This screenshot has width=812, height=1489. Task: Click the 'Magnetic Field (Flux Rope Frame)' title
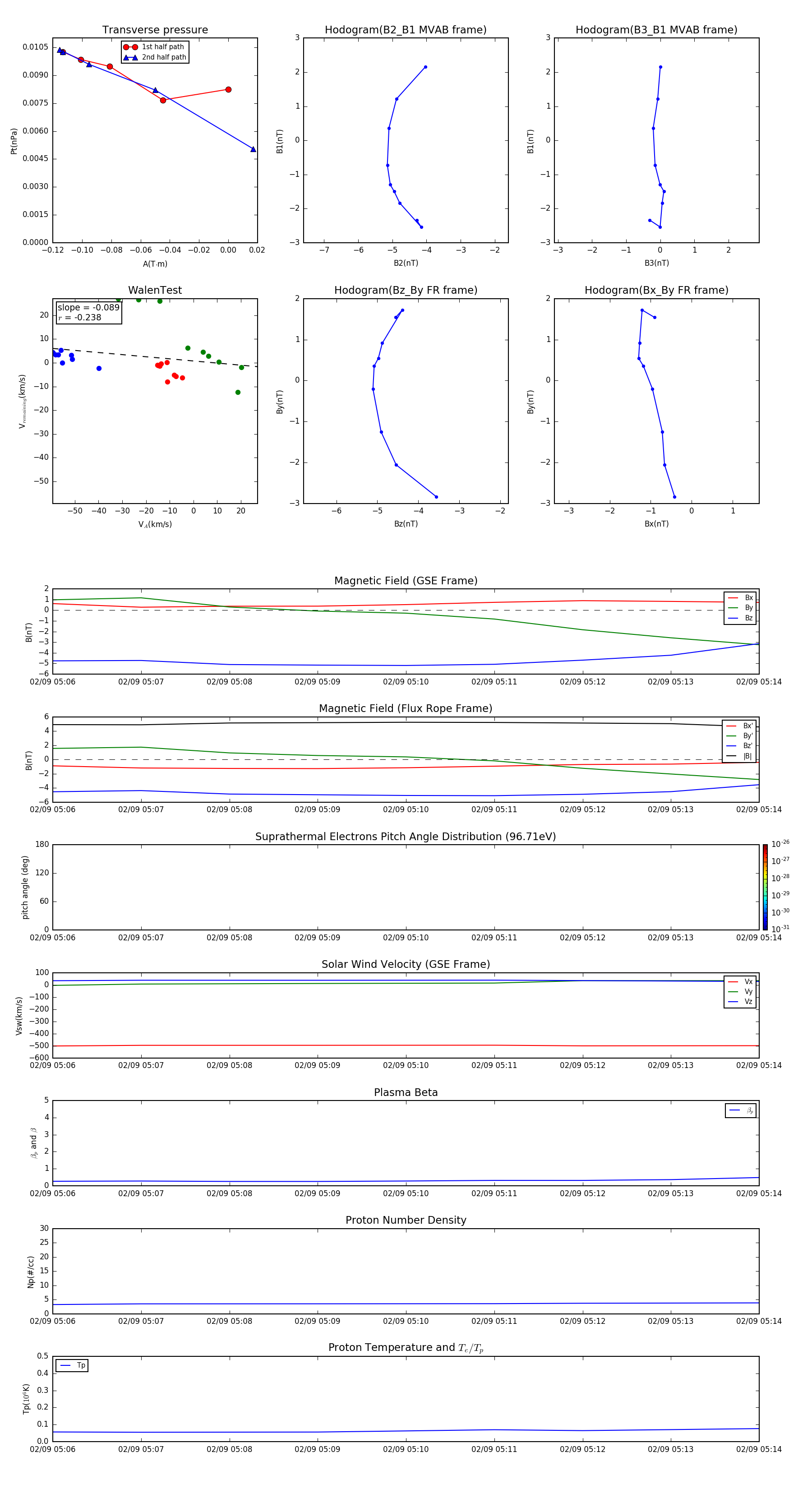pyautogui.click(x=406, y=709)
